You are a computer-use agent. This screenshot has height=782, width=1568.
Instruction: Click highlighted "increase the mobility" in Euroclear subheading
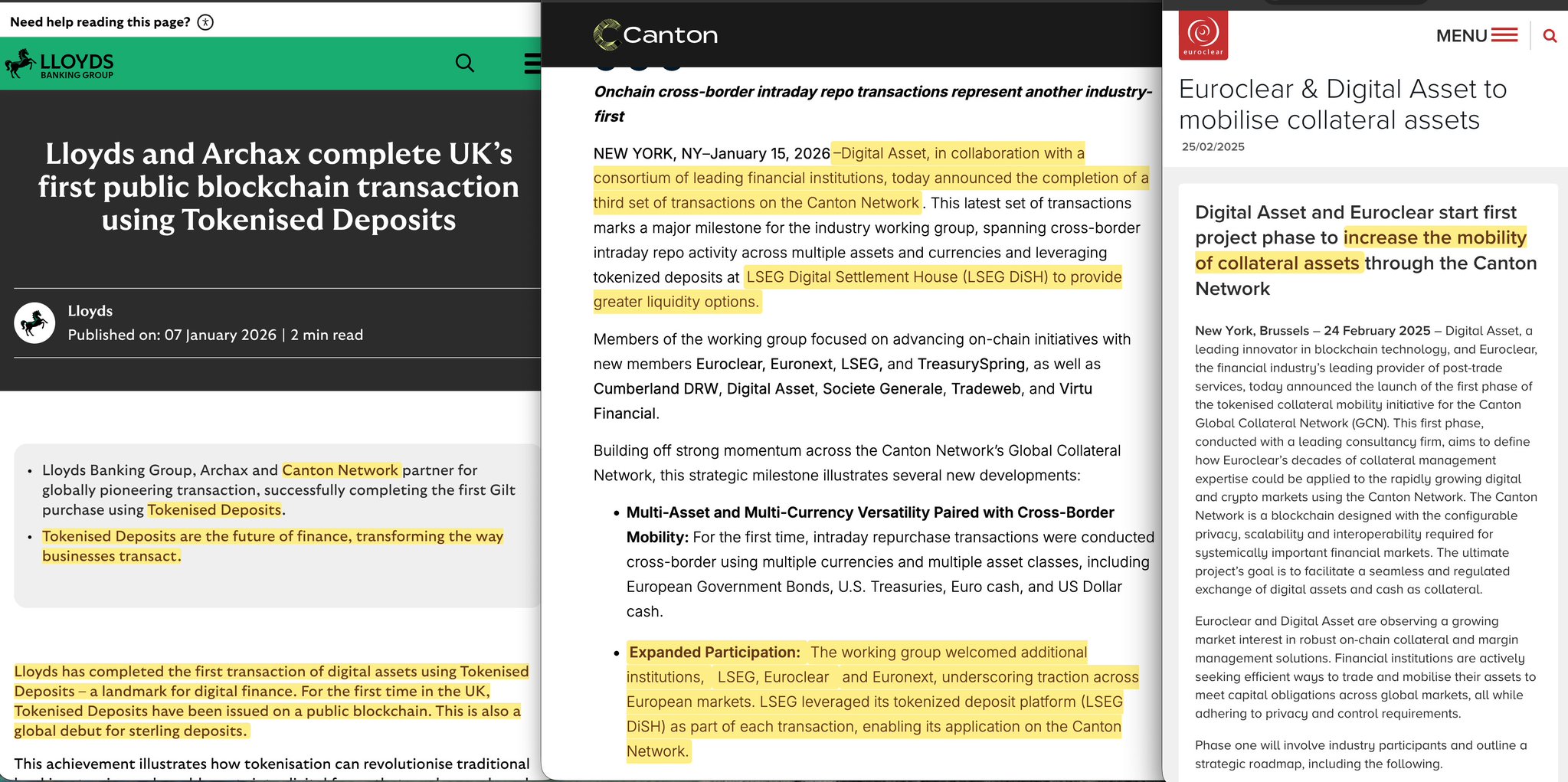[x=1435, y=237]
